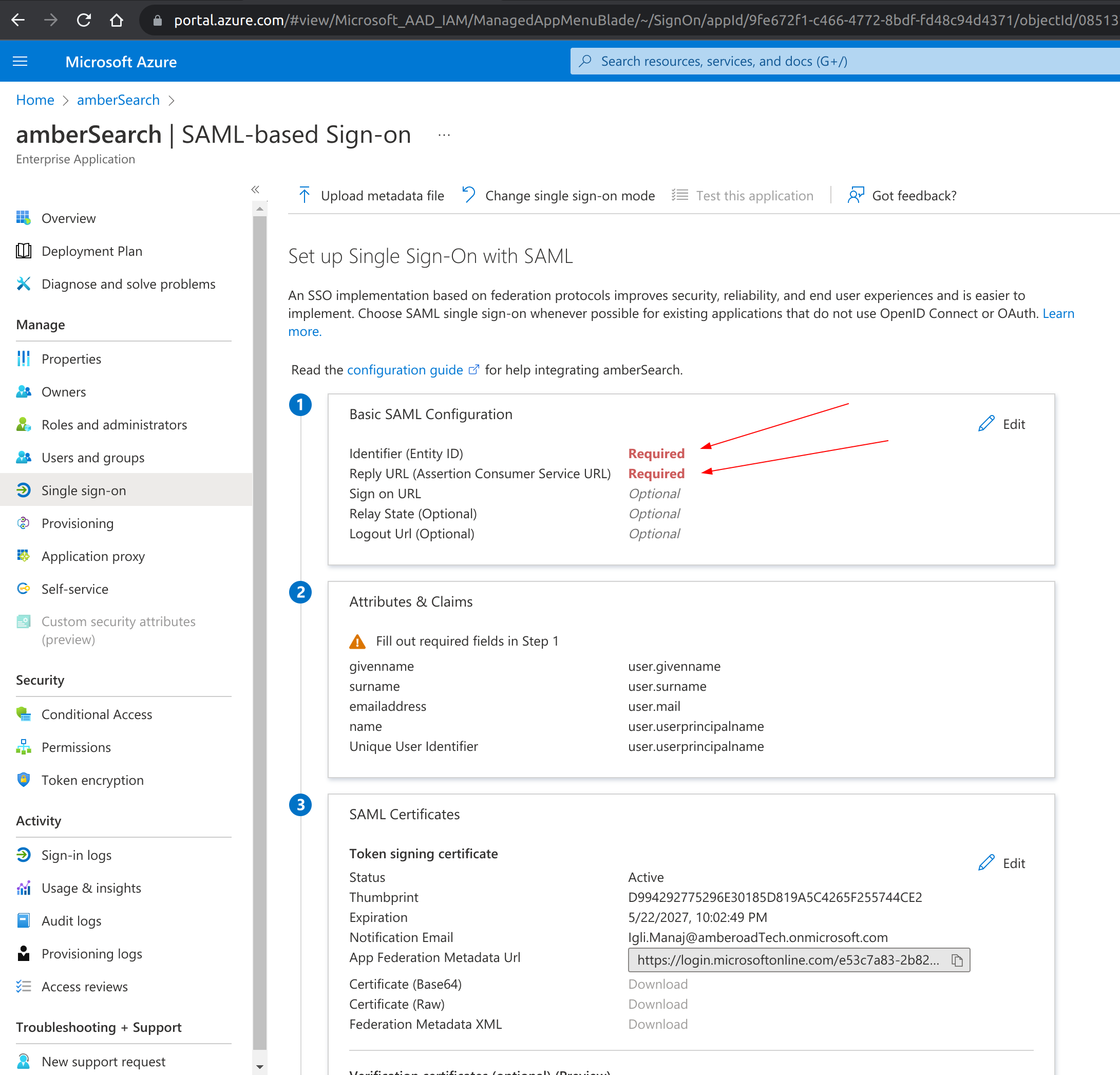Viewport: 1120px width, 1075px height.
Task: Select Upload metadata file in the toolbar
Action: (x=371, y=196)
